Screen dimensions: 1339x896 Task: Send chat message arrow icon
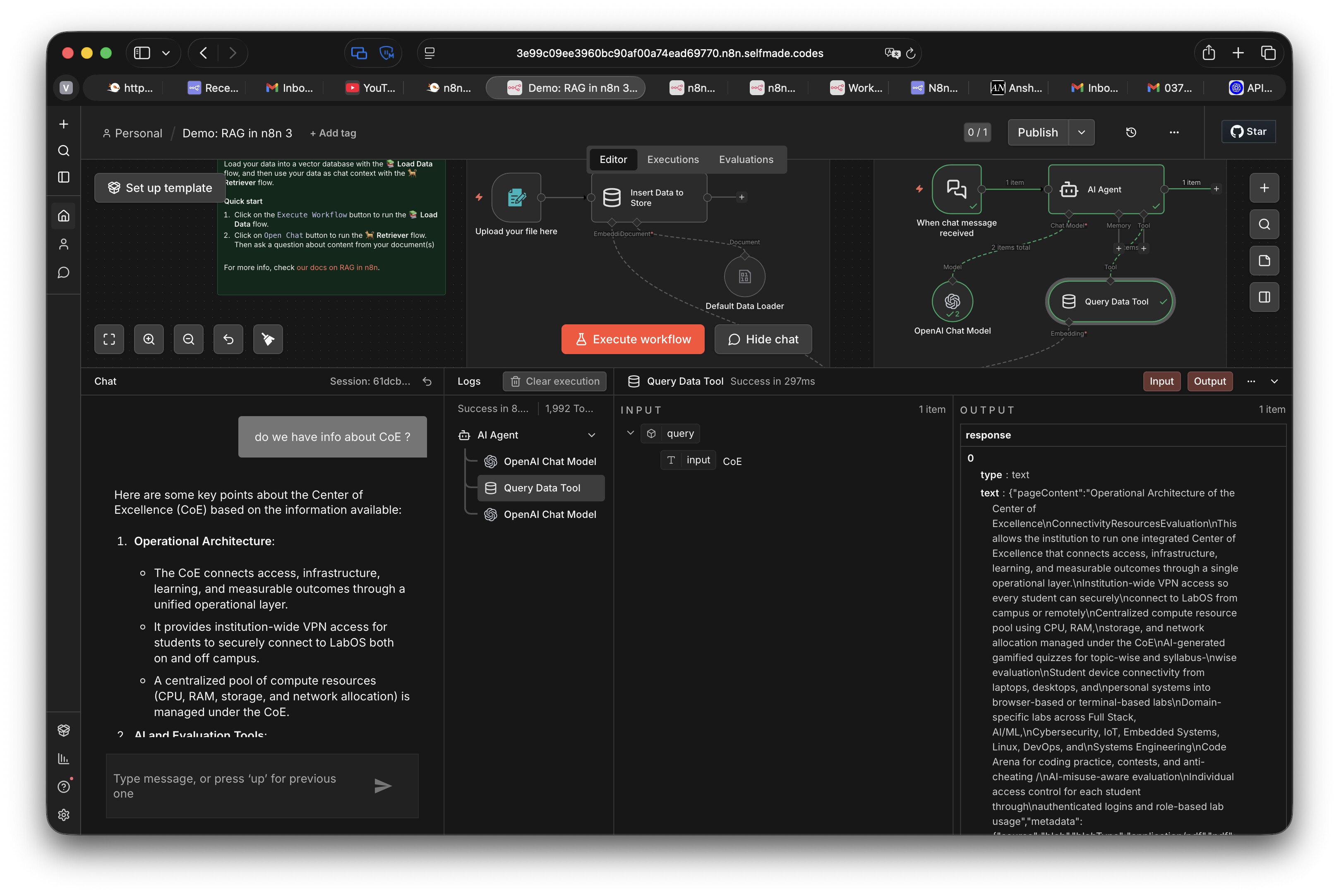[382, 786]
